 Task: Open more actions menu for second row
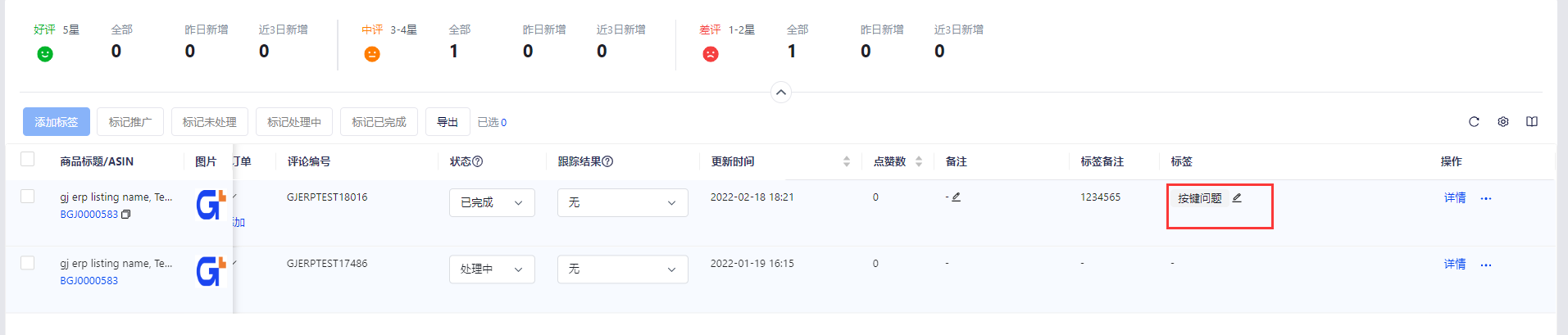pos(1486,265)
